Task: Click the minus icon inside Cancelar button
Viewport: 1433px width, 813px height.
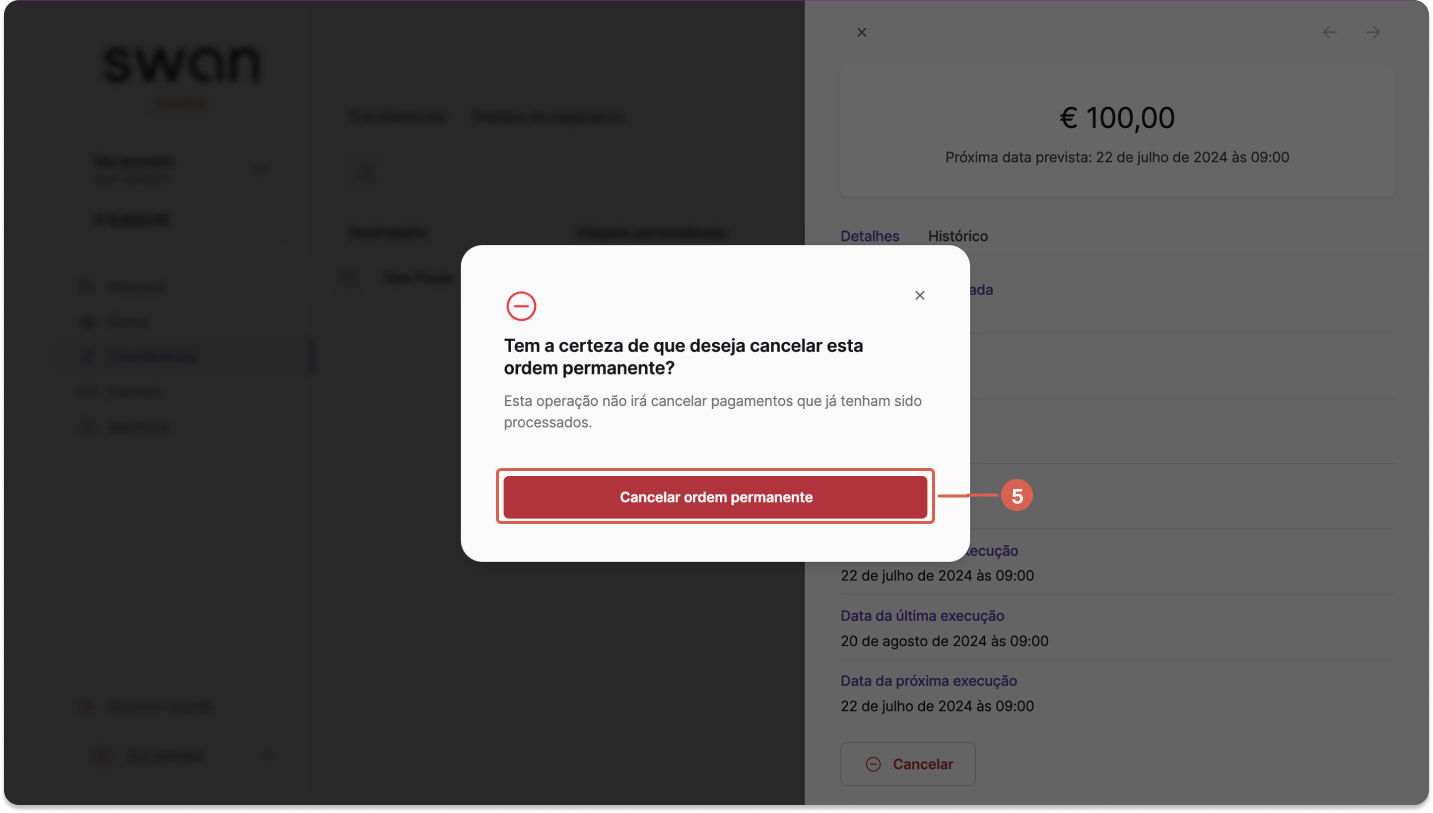Action: tap(873, 764)
